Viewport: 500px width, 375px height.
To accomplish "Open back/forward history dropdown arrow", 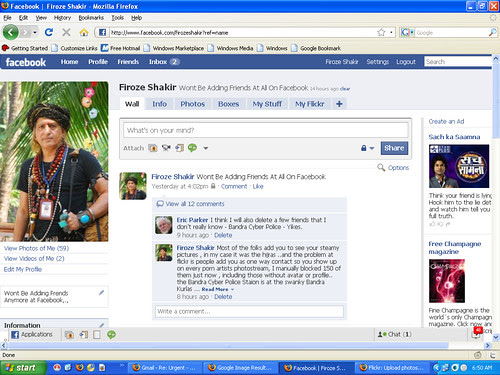I will [35, 32].
